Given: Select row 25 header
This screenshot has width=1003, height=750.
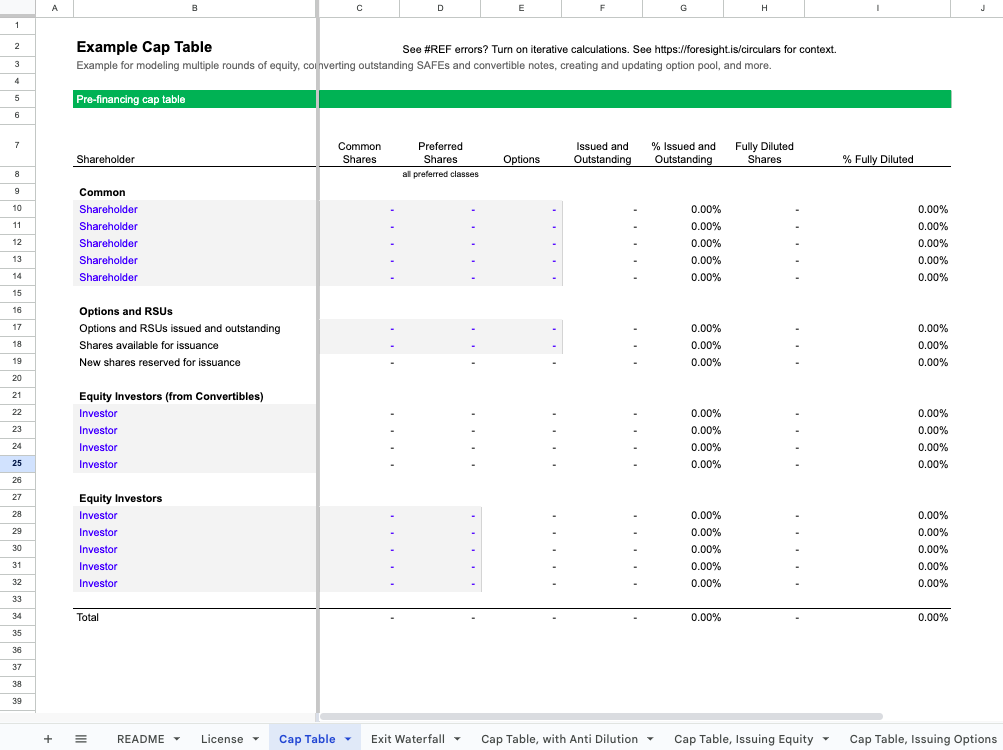Looking at the screenshot, I should 17,463.
